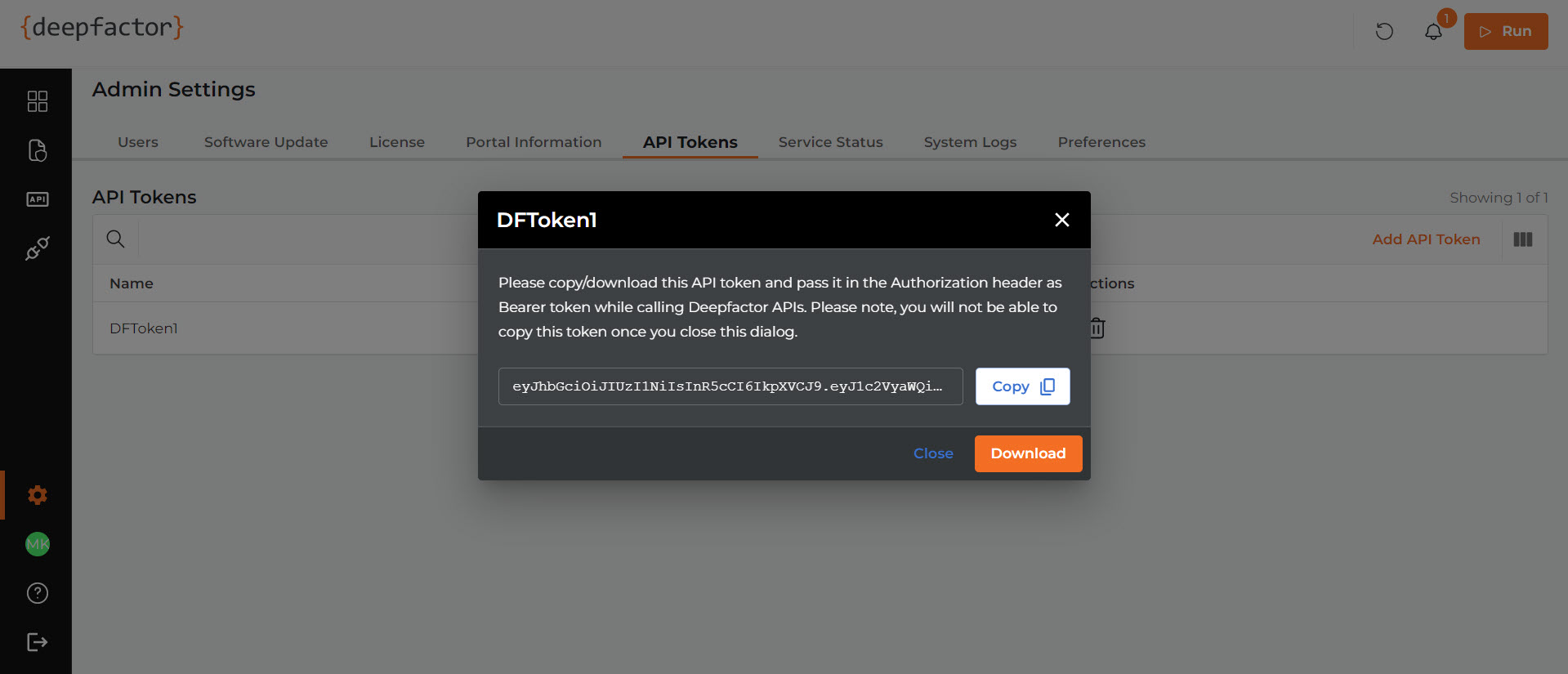Open the MK user avatar
This screenshot has height=674, width=1568.
pos(38,544)
